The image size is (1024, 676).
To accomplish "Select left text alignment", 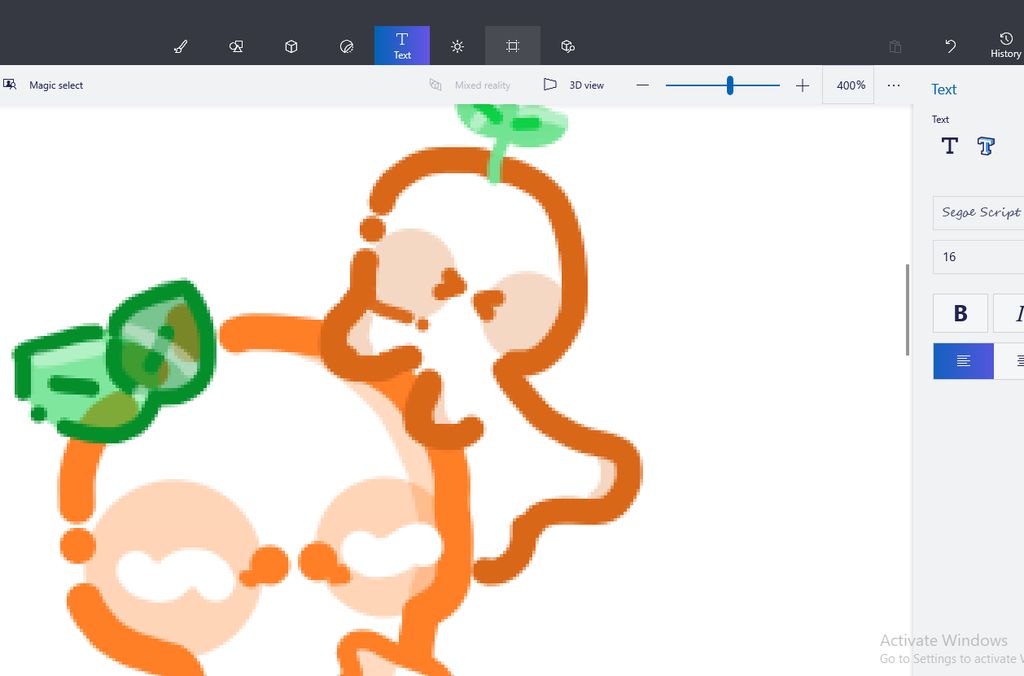I will pos(963,361).
